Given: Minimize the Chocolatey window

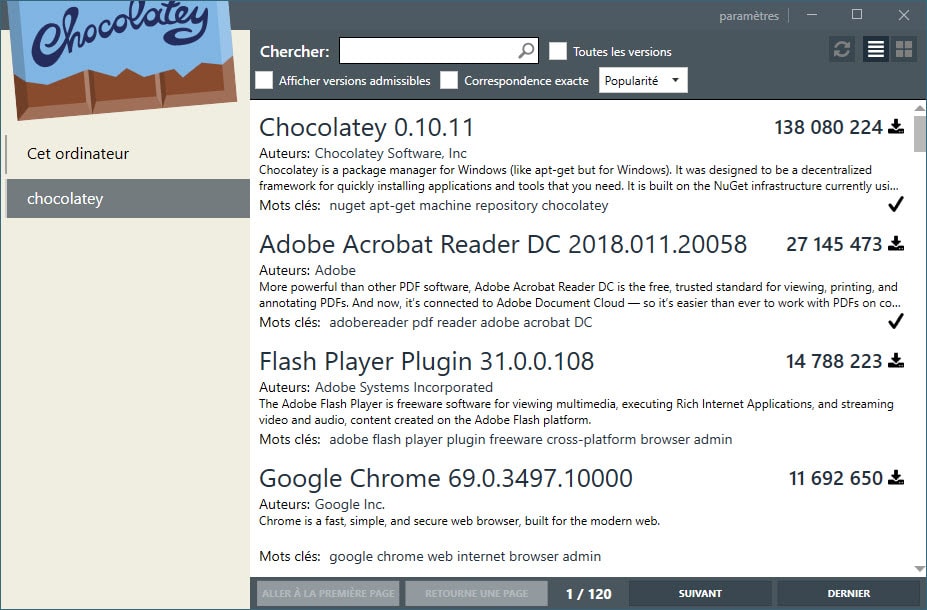Looking at the screenshot, I should (812, 15).
